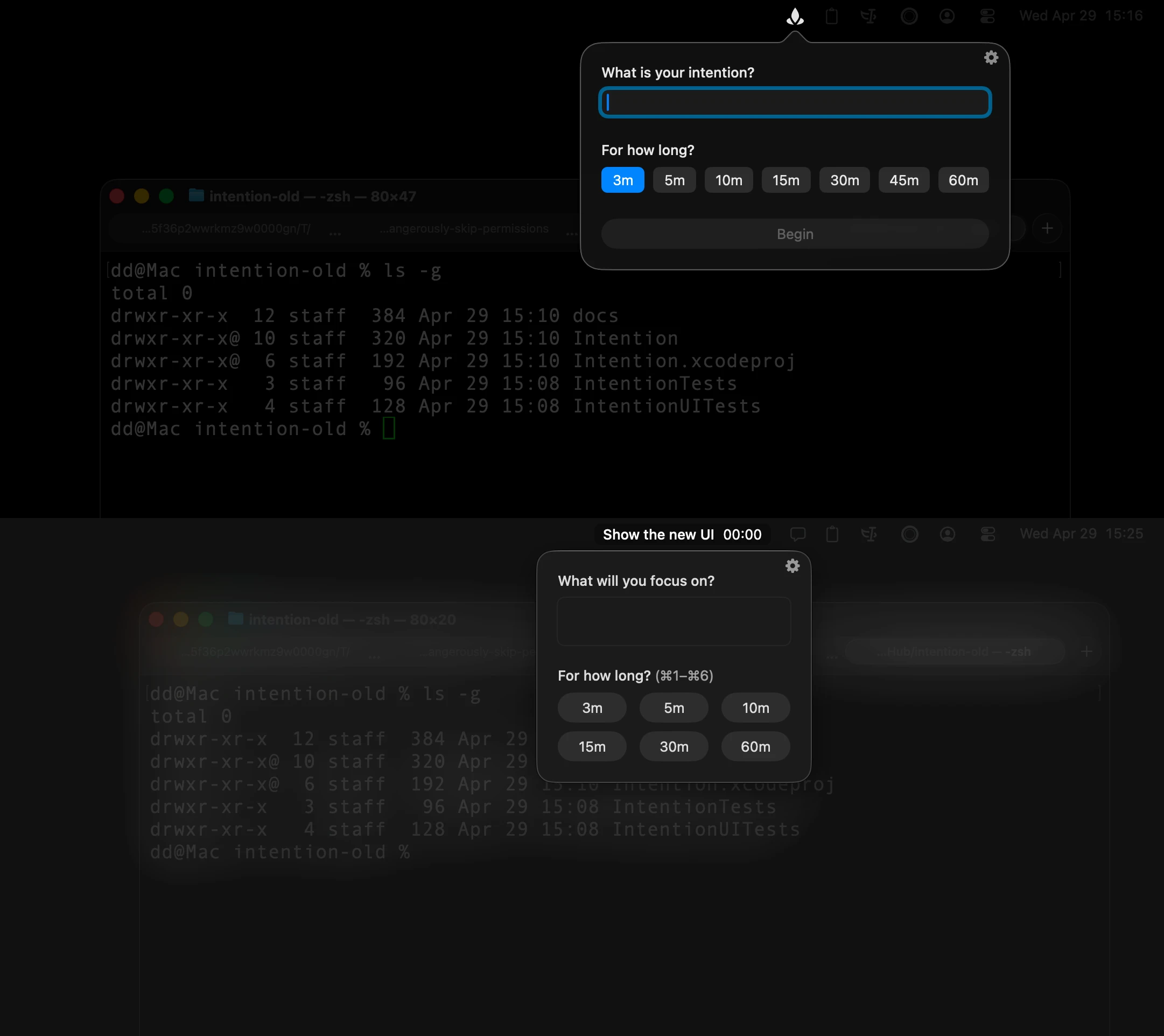
Task: Pick 60m in the 'What will you focus on?' popup
Action: (755, 747)
